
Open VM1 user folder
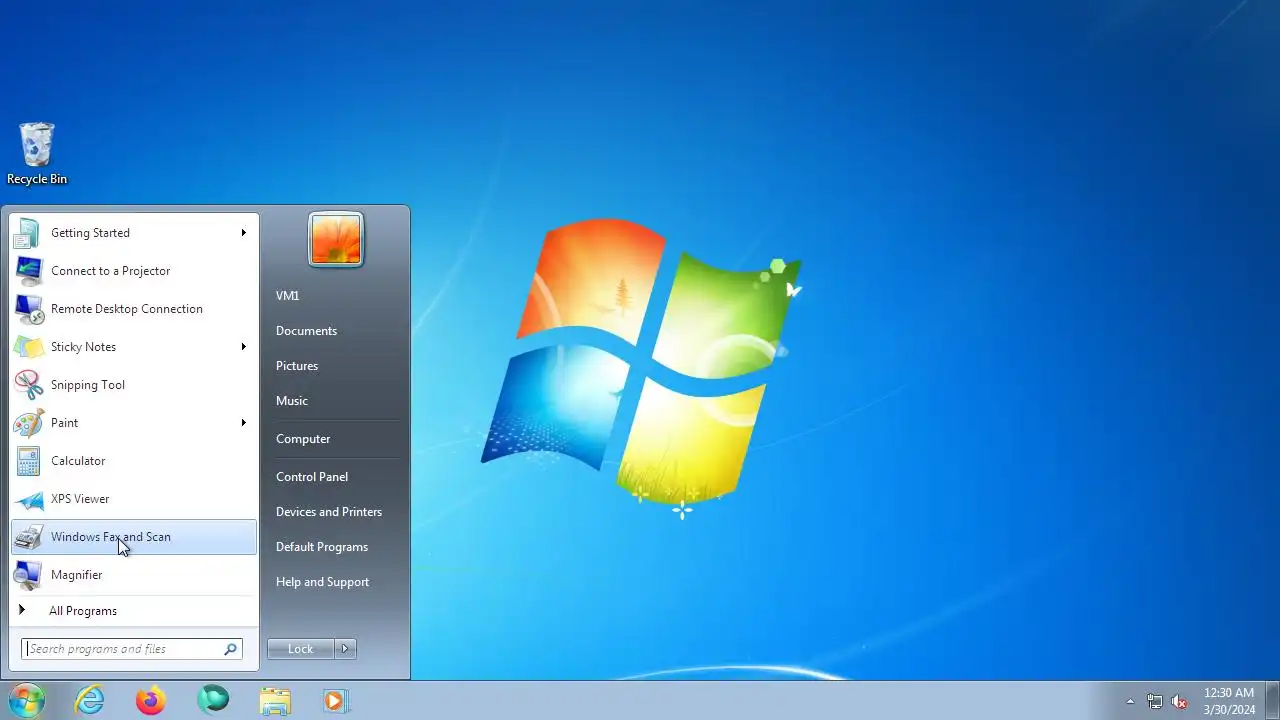pyautogui.click(x=288, y=296)
